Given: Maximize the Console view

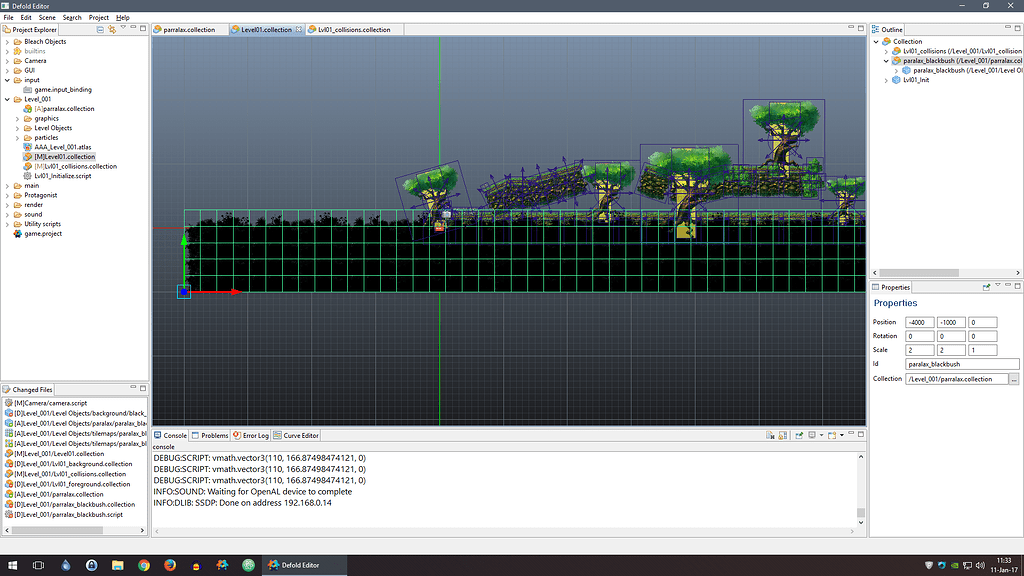Looking at the screenshot, I should click(861, 435).
